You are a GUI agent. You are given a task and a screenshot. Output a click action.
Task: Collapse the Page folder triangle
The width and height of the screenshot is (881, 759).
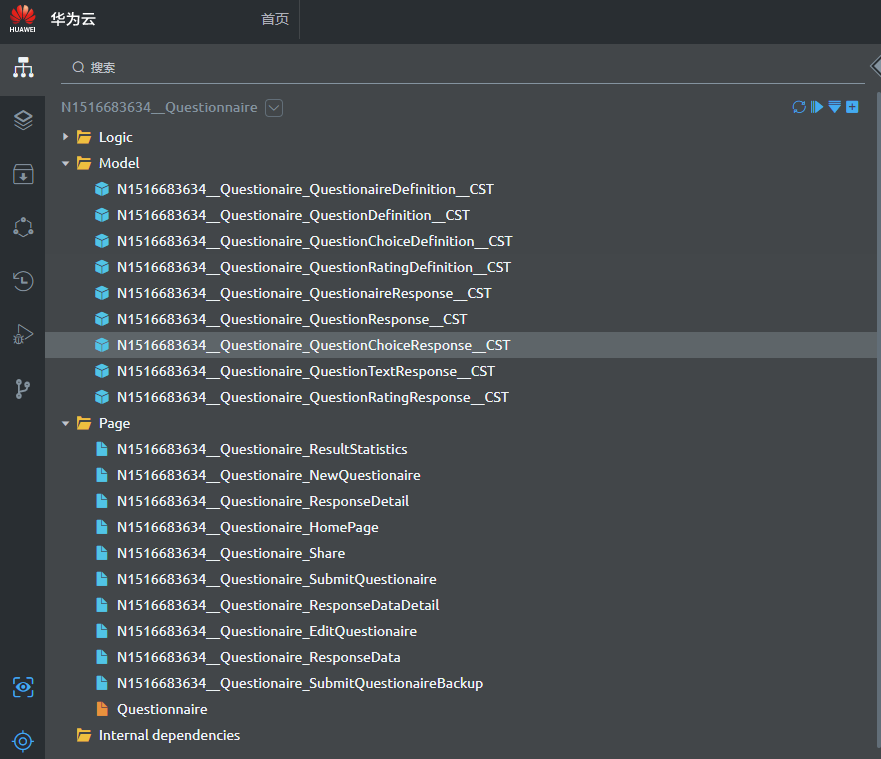pos(65,424)
